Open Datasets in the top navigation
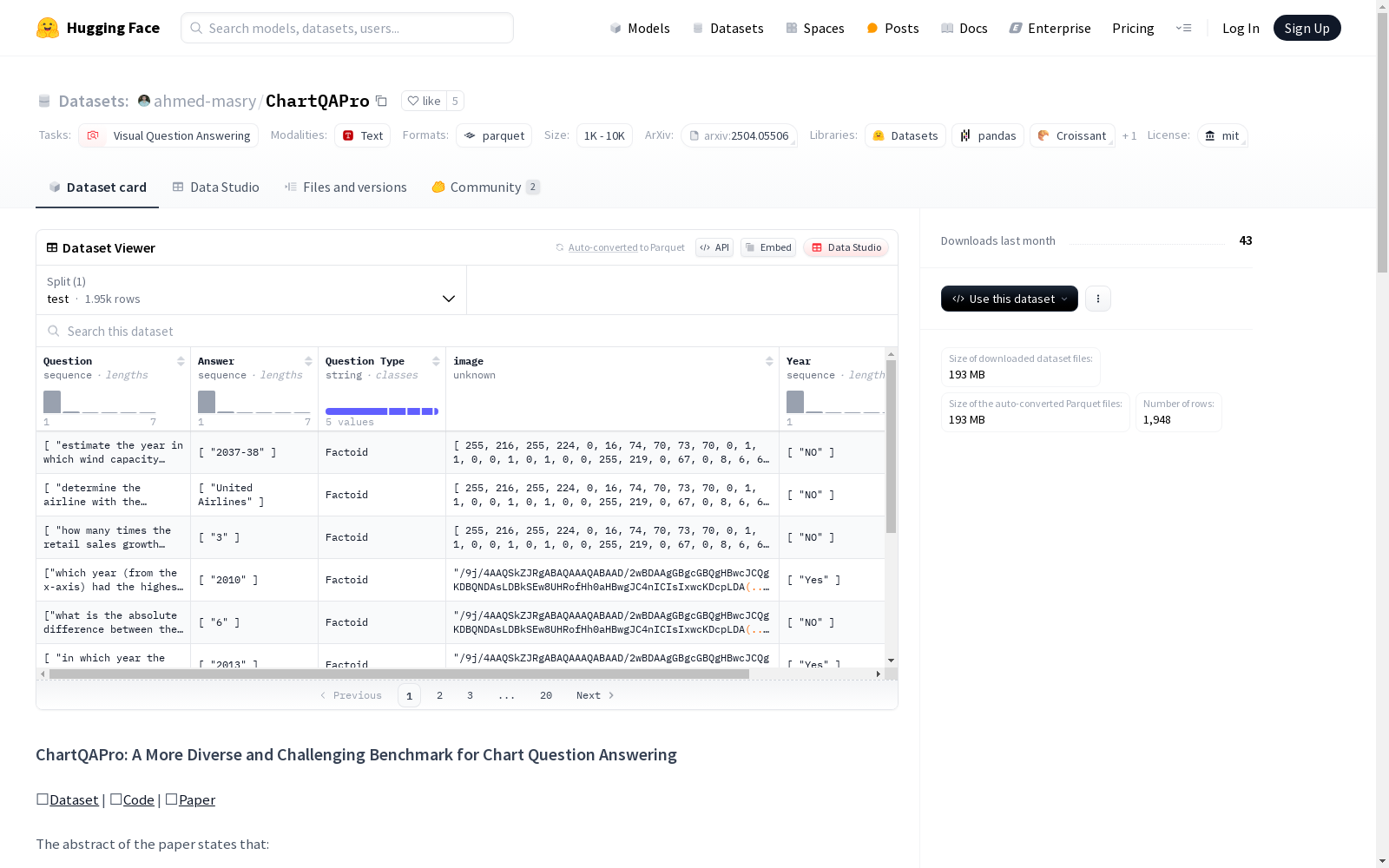 click(727, 28)
